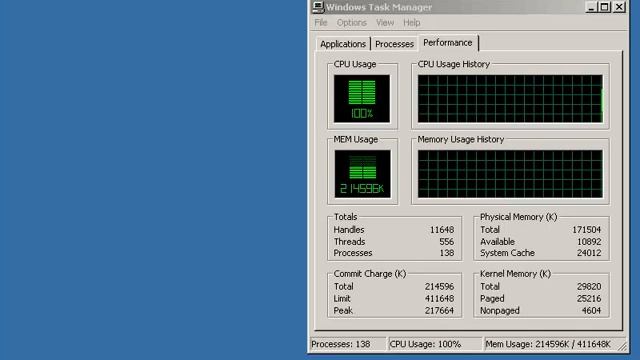Open the View menu
Image resolution: width=640 pixels, height=360 pixels.
tap(384, 23)
